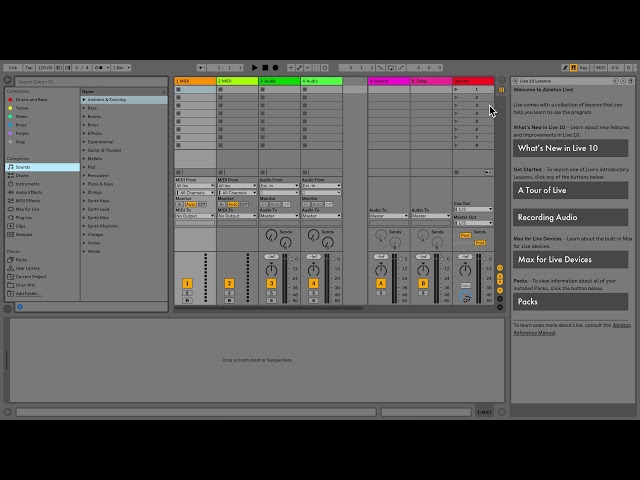Screen dimensions: 640x480
Task: Toggle the Mixer section show button
Action: coord(500,290)
